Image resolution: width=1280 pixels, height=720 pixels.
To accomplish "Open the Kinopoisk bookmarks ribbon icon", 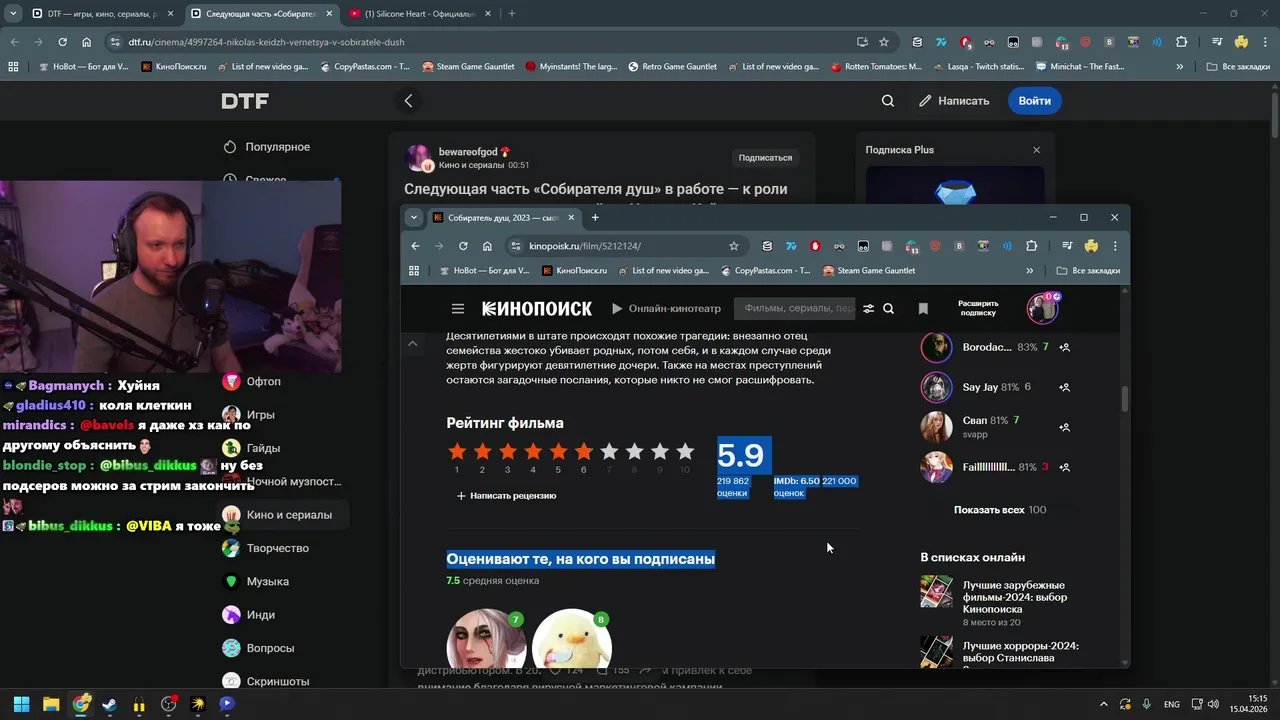I will pyautogui.click(x=923, y=309).
